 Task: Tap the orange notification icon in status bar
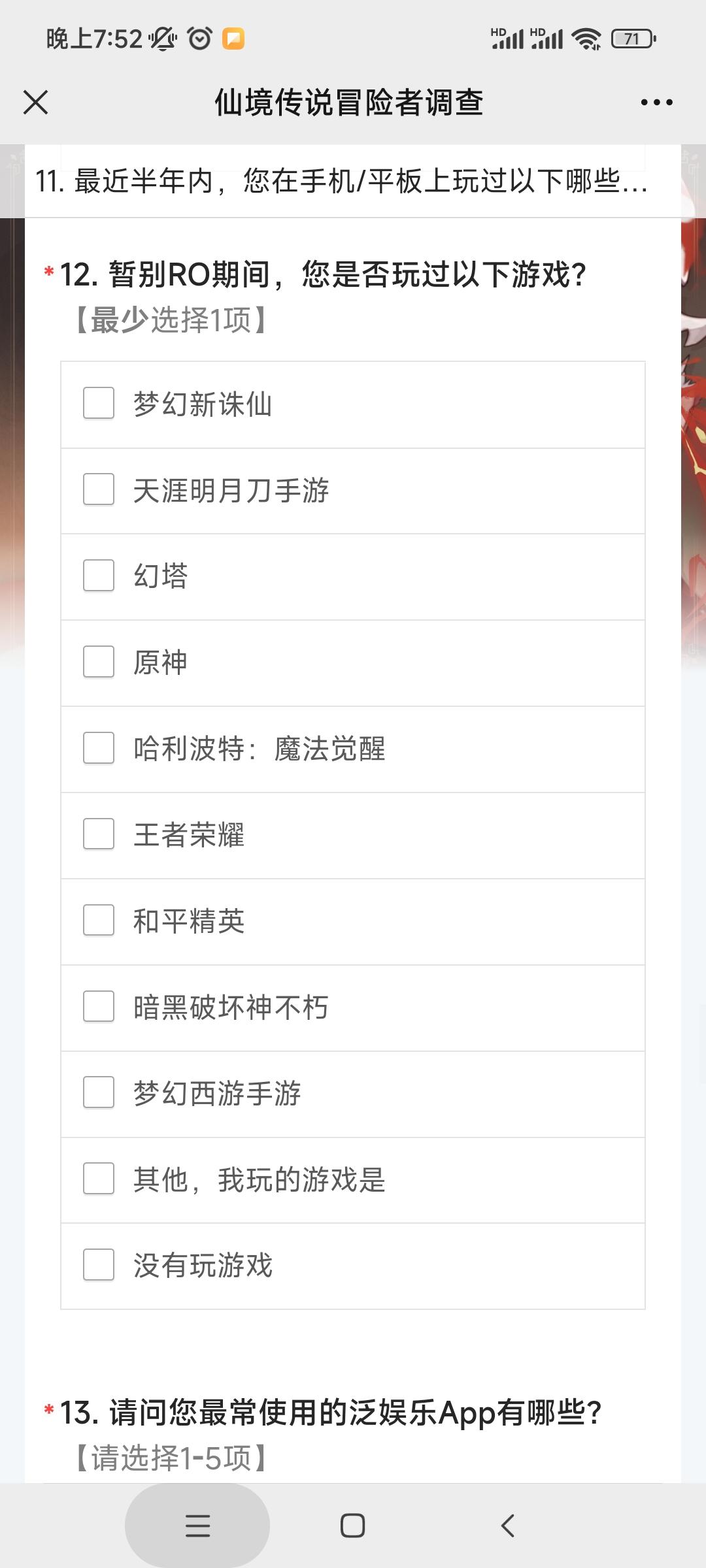tap(233, 39)
